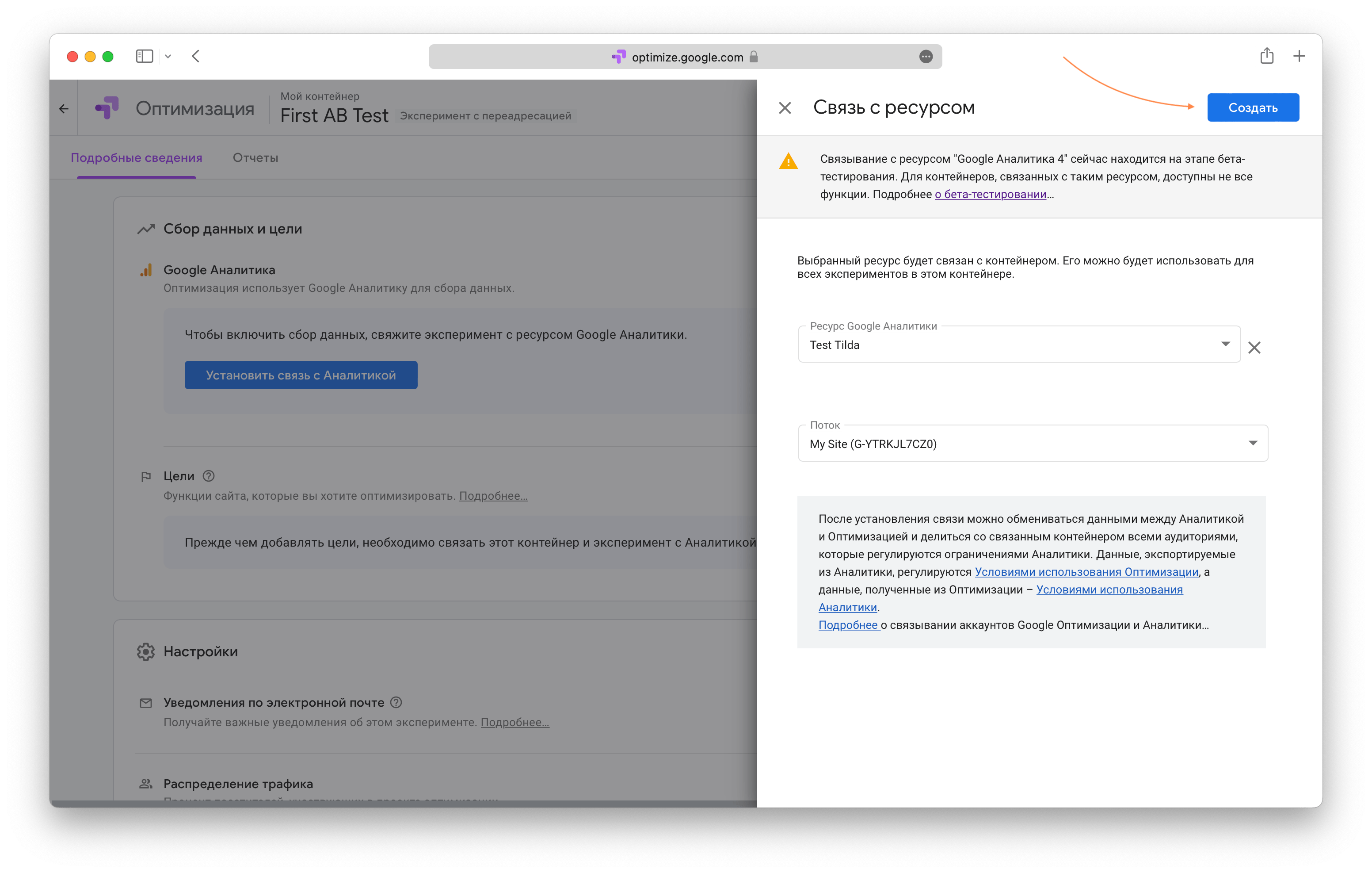The image size is (1372, 873).
Task: Click Установить связь с Аналитикой button
Action: (x=301, y=375)
